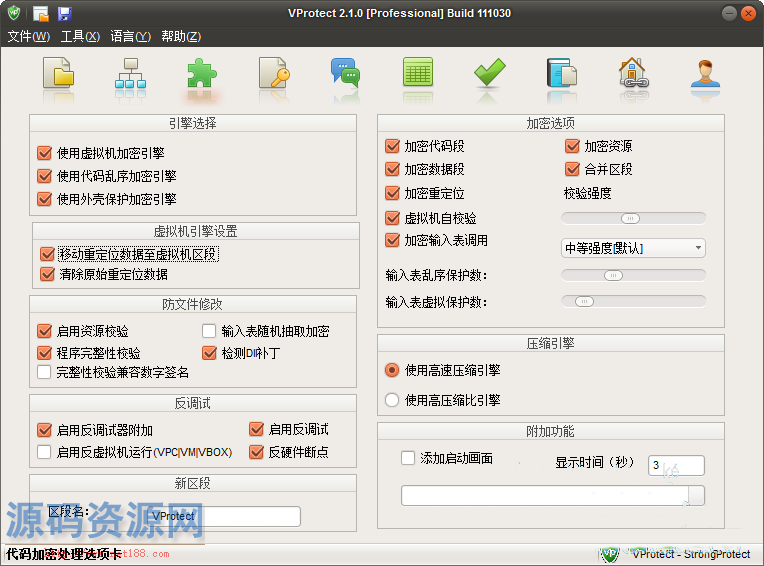Uncheck 启用反调试 checkbox

click(x=256, y=429)
